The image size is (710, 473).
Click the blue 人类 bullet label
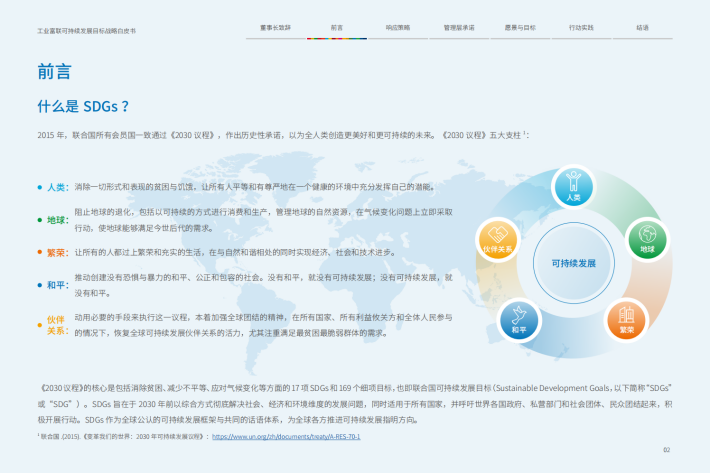click(x=56, y=187)
